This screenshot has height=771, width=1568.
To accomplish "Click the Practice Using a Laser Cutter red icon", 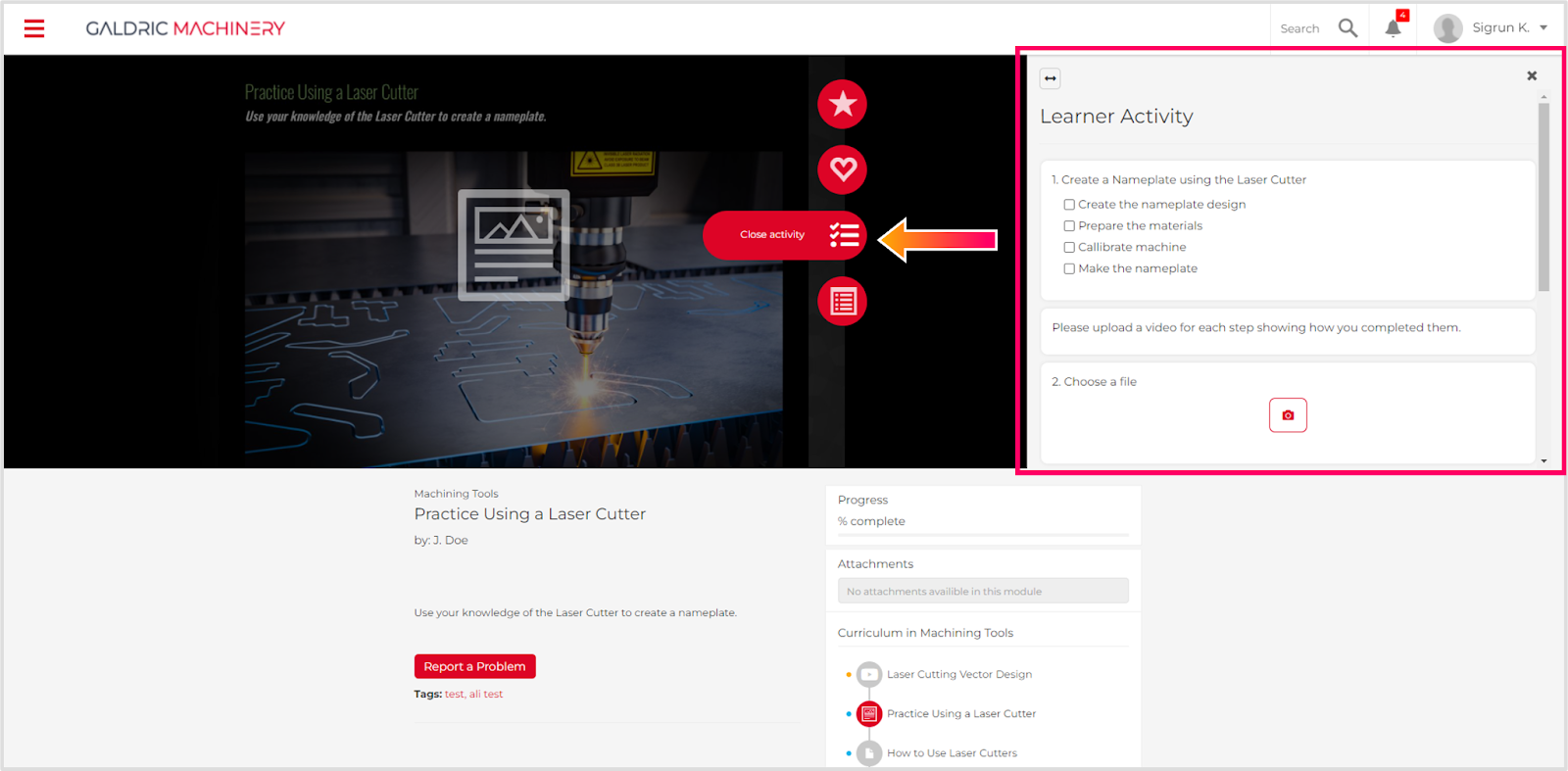I will point(869,713).
